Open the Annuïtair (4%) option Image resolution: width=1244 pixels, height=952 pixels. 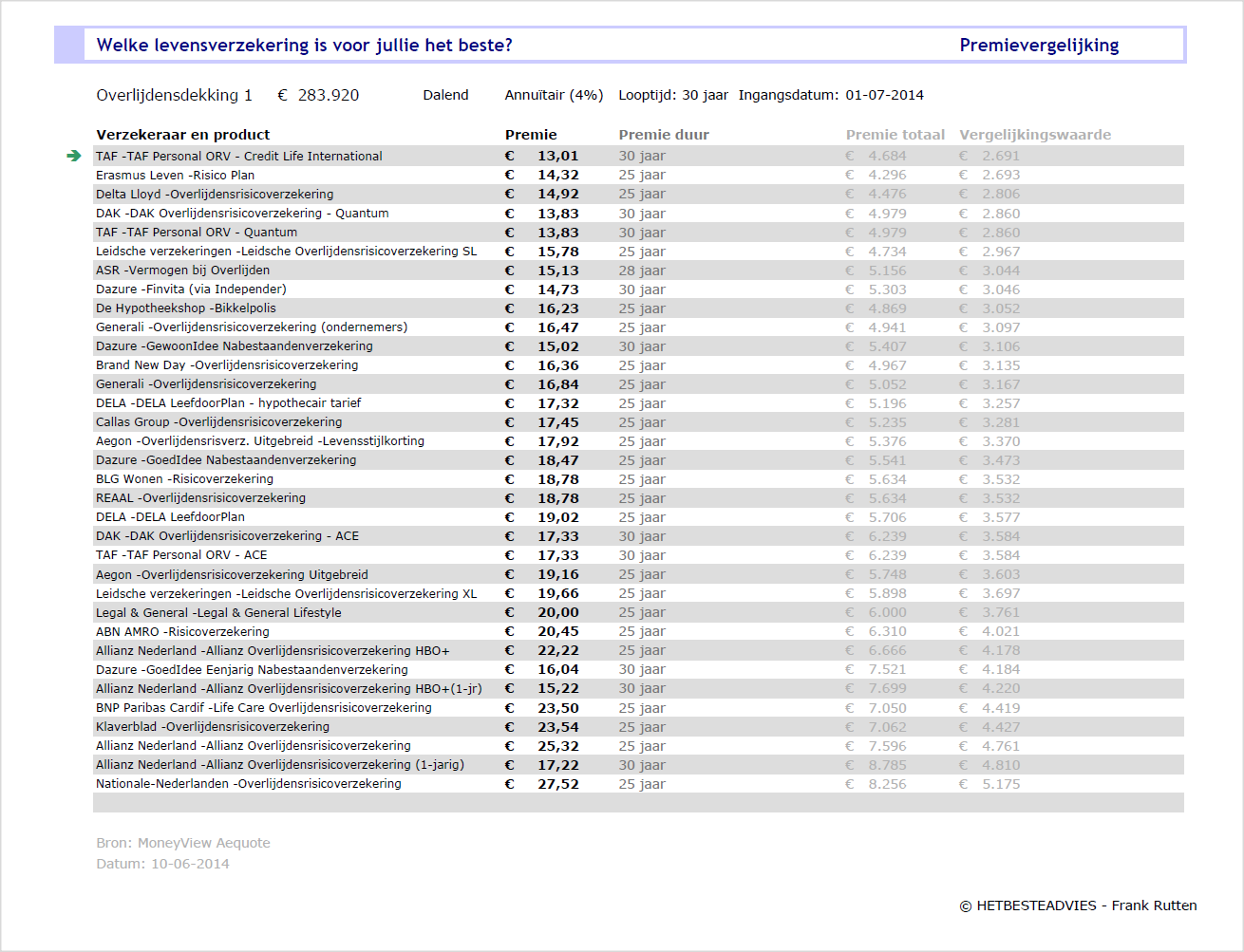pos(554,95)
